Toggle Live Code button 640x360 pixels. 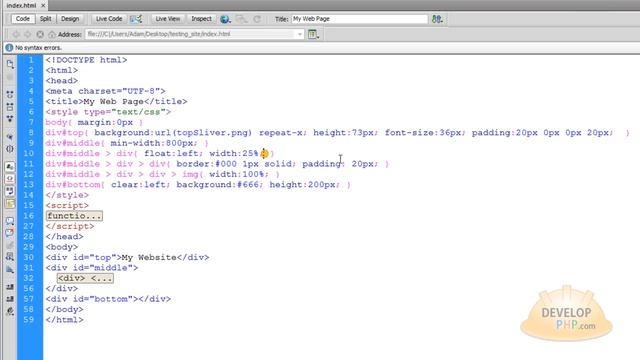click(x=109, y=19)
